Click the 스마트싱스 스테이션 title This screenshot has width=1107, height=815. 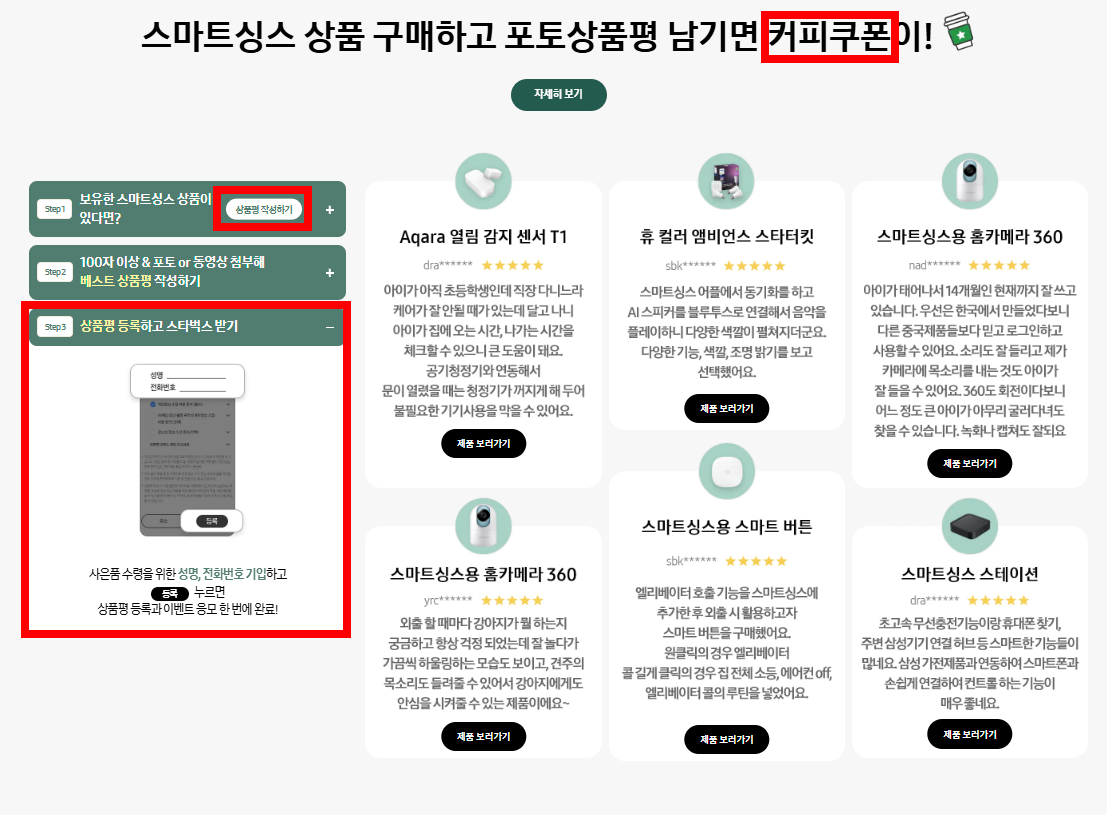(x=970, y=574)
